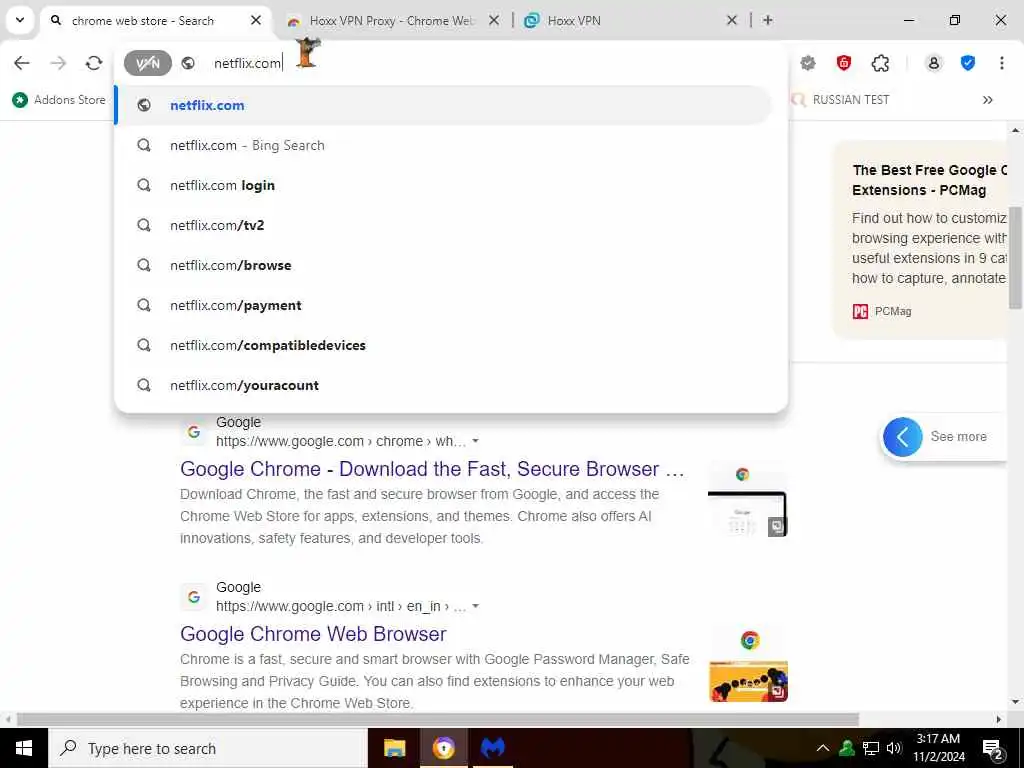Viewport: 1024px width, 768px height.
Task: Switch to the Hoxx VPN tab
Action: tap(574, 21)
